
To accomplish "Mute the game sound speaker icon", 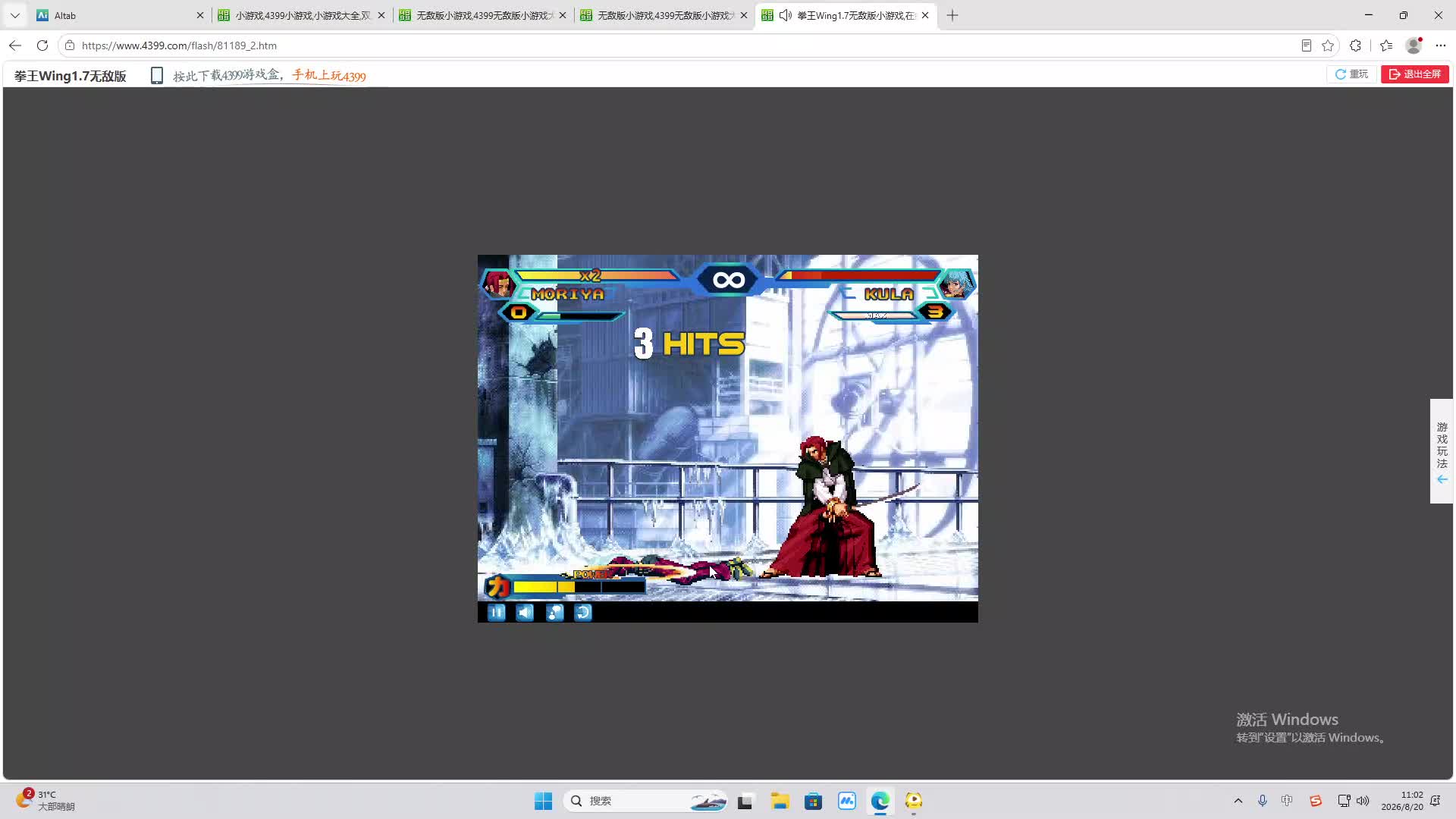I will click(x=525, y=613).
